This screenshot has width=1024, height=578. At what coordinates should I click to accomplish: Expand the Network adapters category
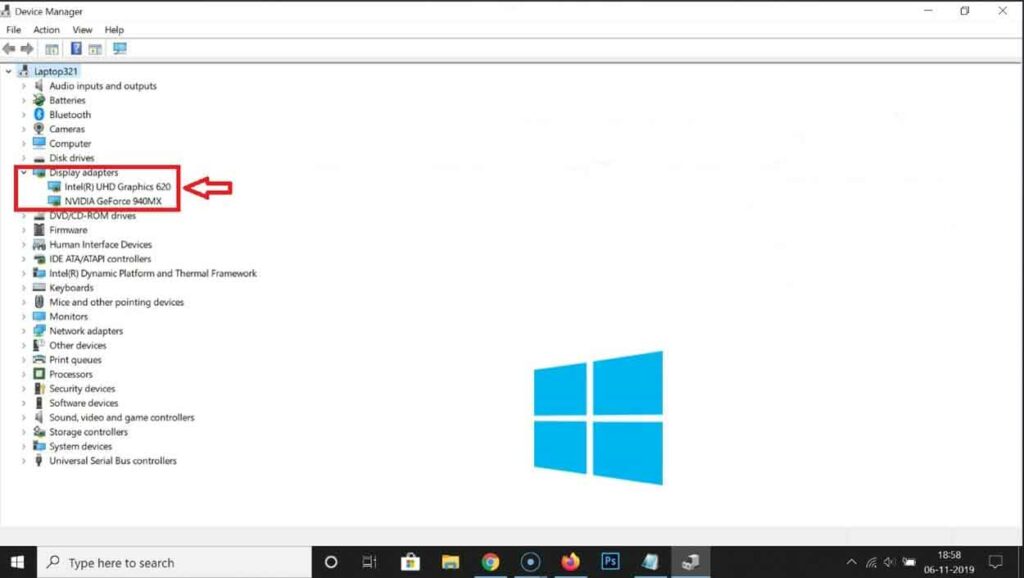(23, 330)
